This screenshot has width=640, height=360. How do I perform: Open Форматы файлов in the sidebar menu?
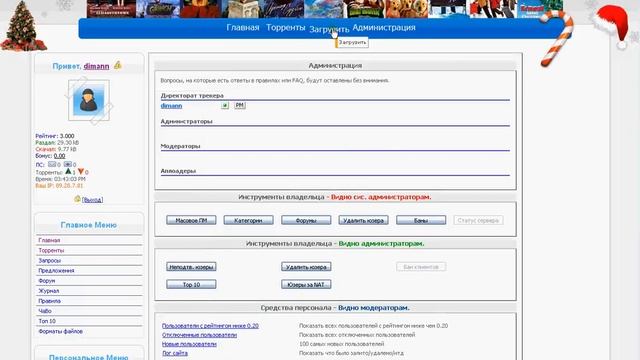tap(60, 331)
